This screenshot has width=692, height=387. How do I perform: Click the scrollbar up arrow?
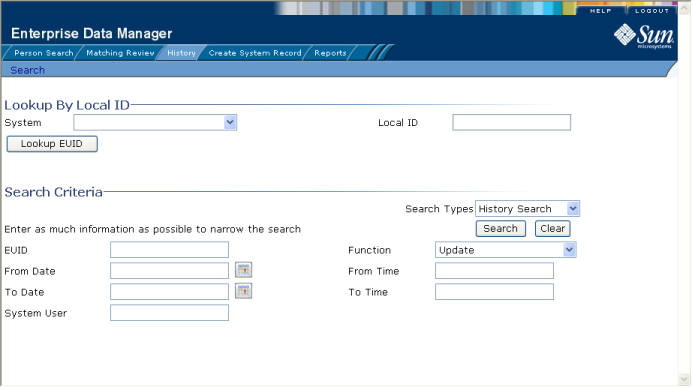[684, 7]
